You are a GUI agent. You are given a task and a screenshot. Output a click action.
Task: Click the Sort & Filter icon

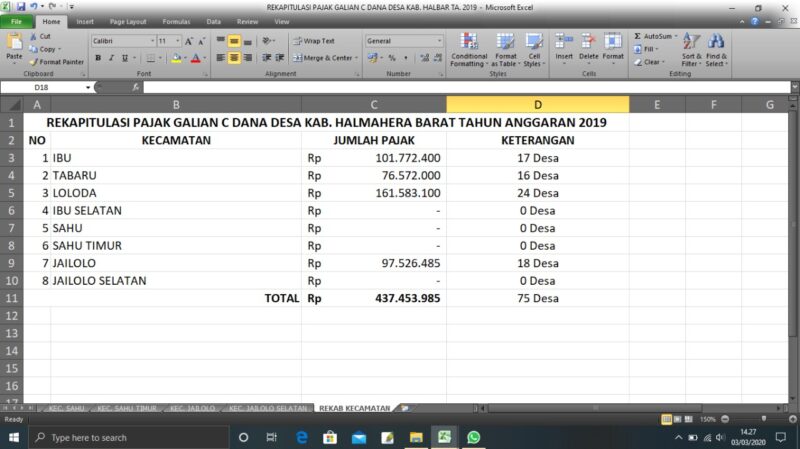[x=692, y=49]
